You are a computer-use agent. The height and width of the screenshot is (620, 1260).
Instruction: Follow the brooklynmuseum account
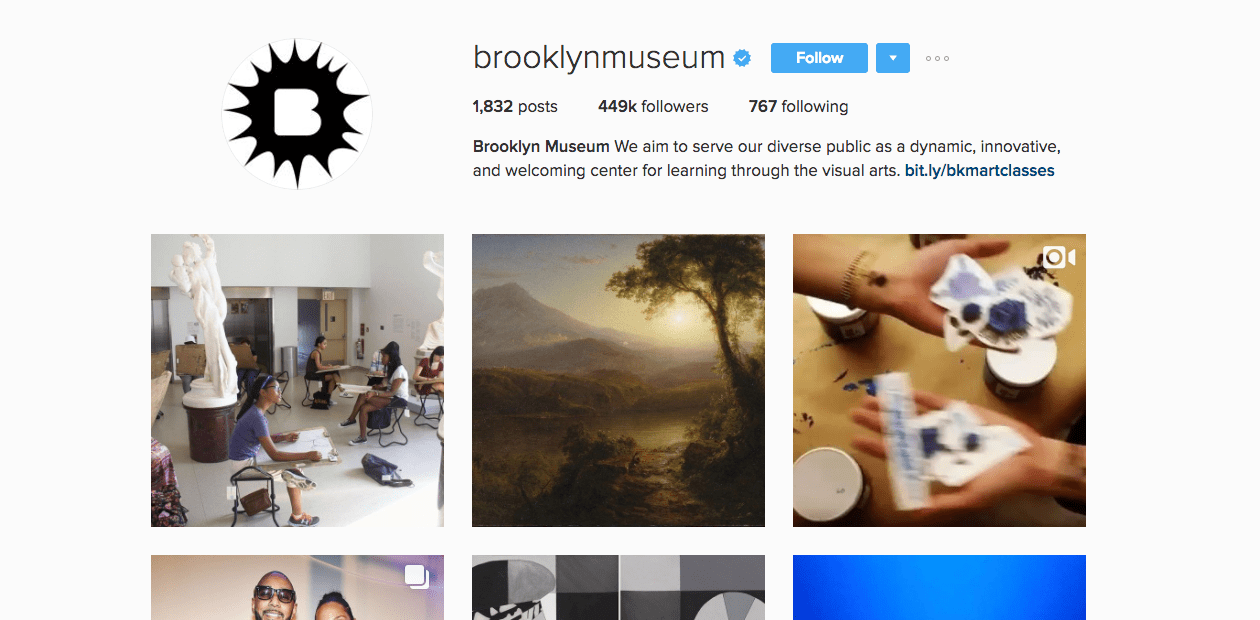pos(819,58)
